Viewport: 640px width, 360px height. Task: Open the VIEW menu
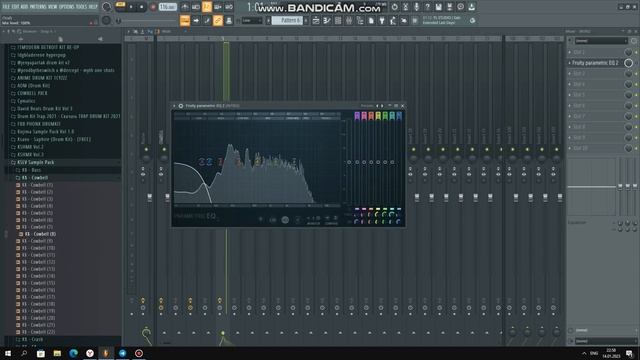(53, 7)
